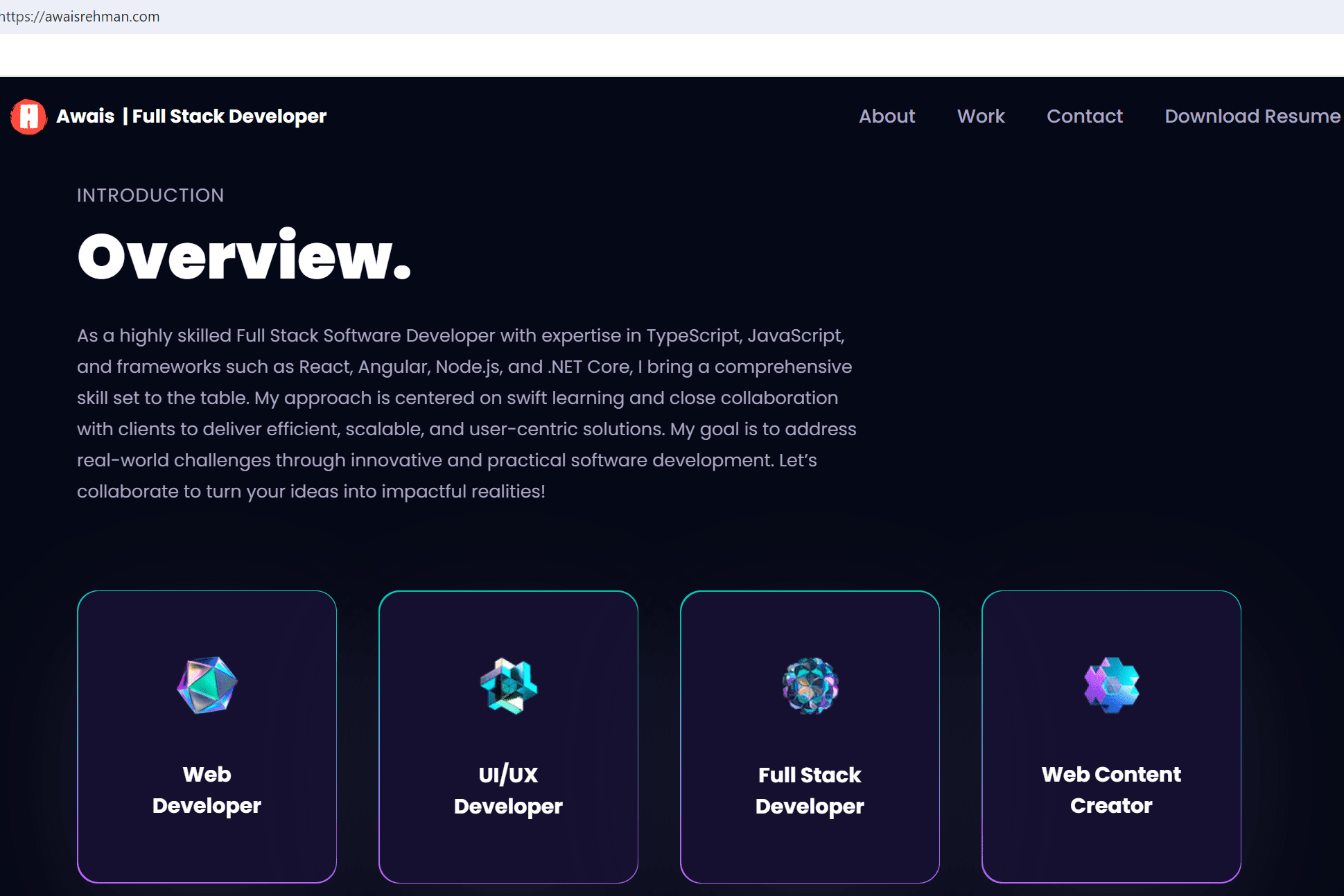Click the Full Stack Developer sphere icon
The width and height of the screenshot is (1344, 896).
point(810,686)
